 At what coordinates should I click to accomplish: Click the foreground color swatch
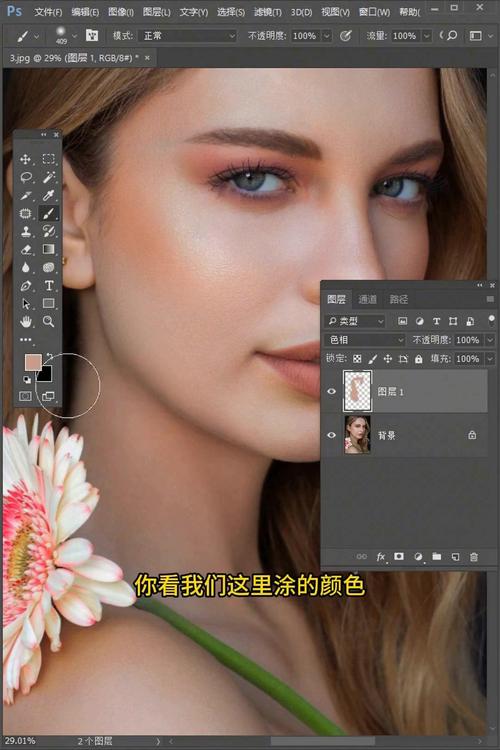click(x=33, y=363)
